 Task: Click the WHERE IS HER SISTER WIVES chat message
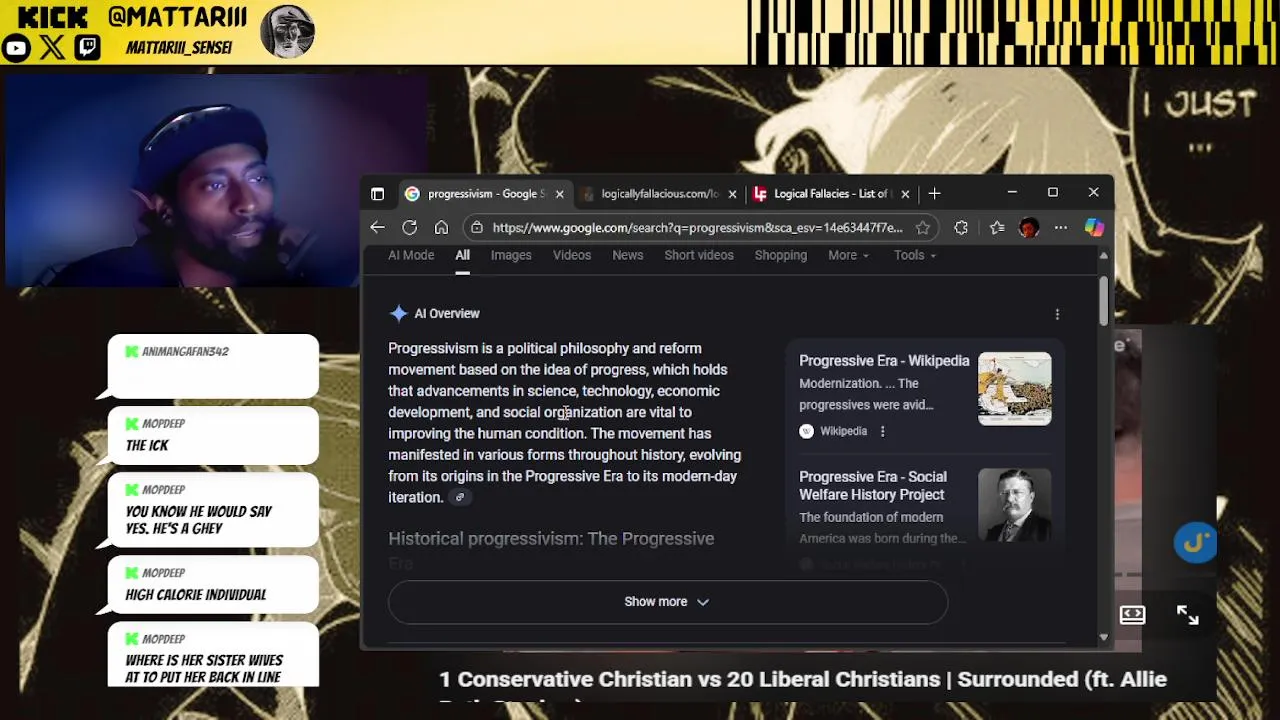(x=204, y=669)
